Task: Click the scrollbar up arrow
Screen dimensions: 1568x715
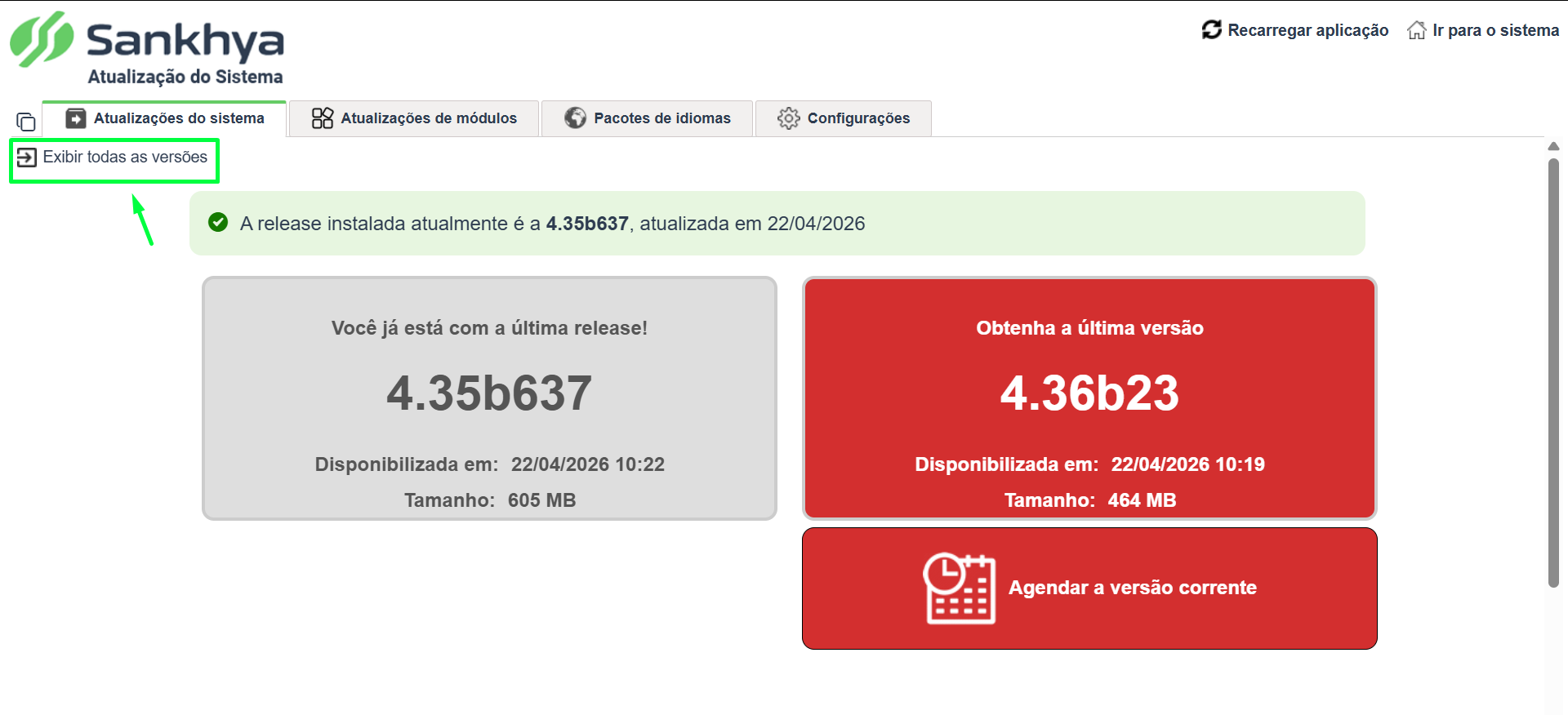Action: [x=1553, y=147]
